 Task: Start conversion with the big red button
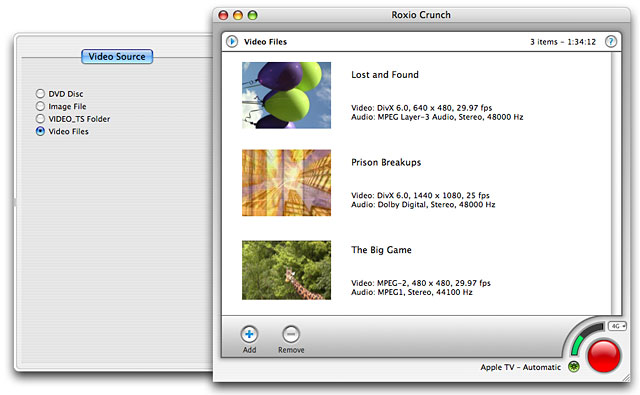(x=604, y=356)
